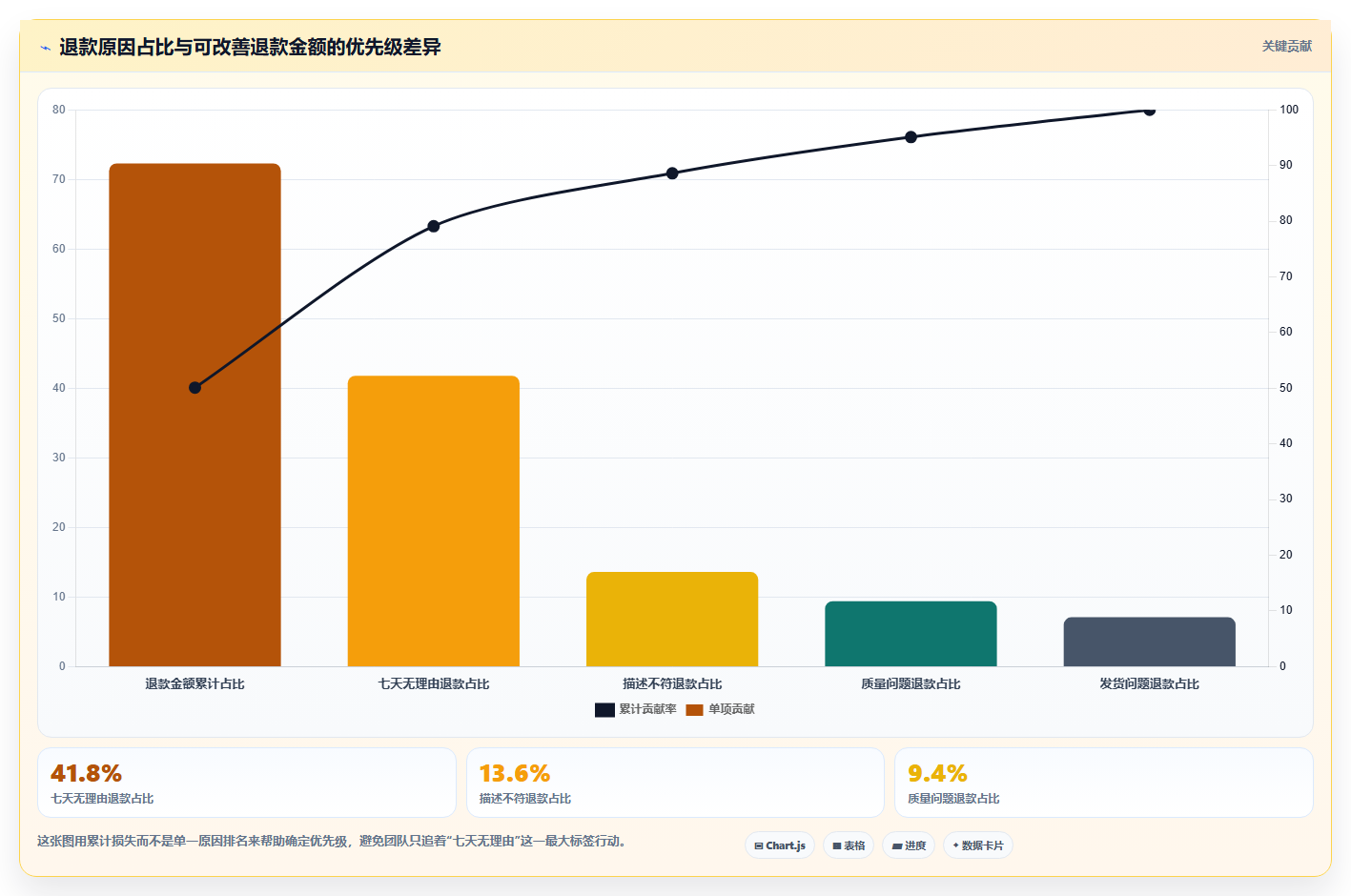Click 质量问题退款占比 caption under 9.4%
The height and width of the screenshot is (896, 1351).
(953, 799)
